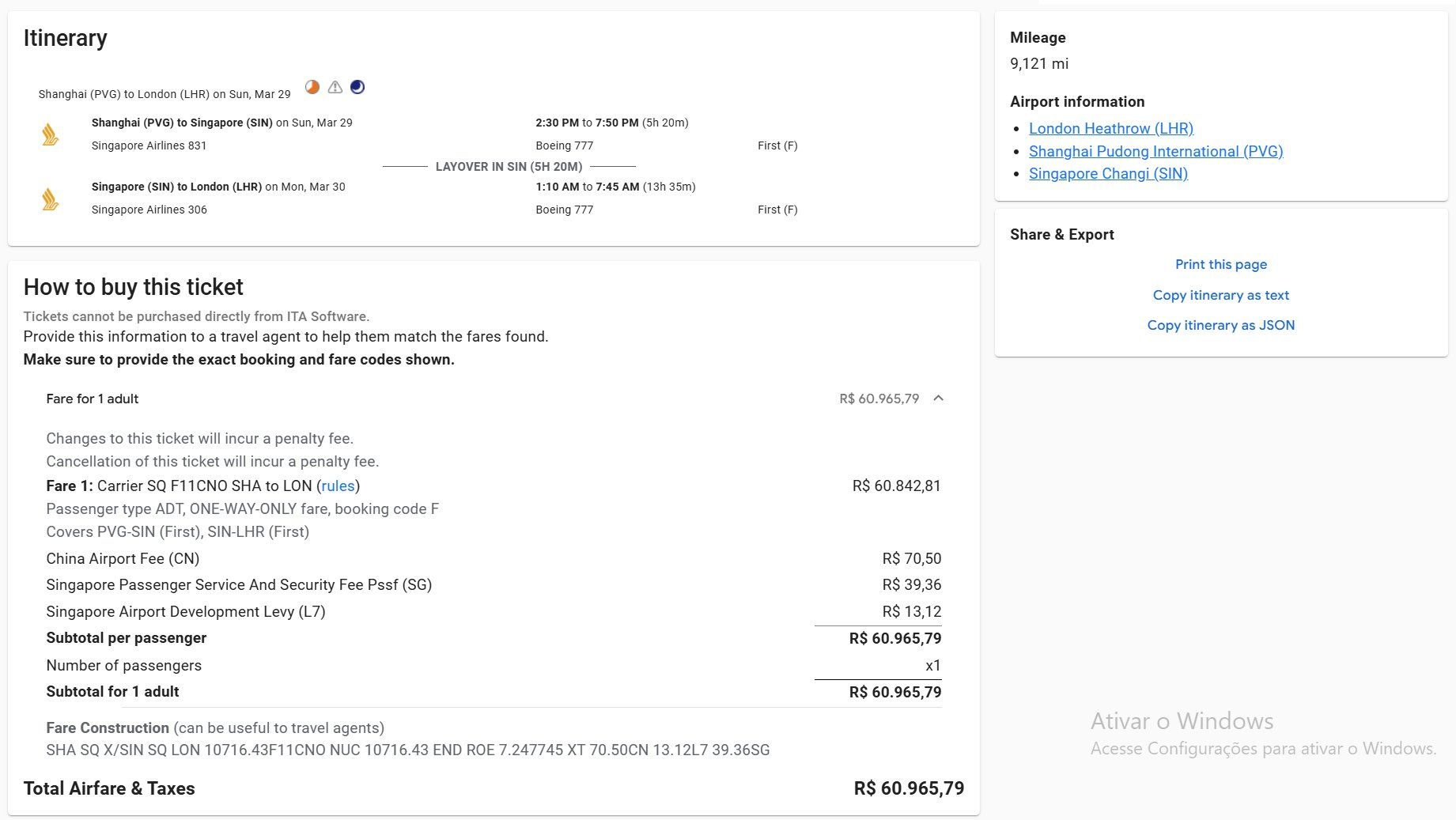Open Shanghai Pudong International (PVG) link
Screen dimensions: 1456x820
(x=1155, y=151)
